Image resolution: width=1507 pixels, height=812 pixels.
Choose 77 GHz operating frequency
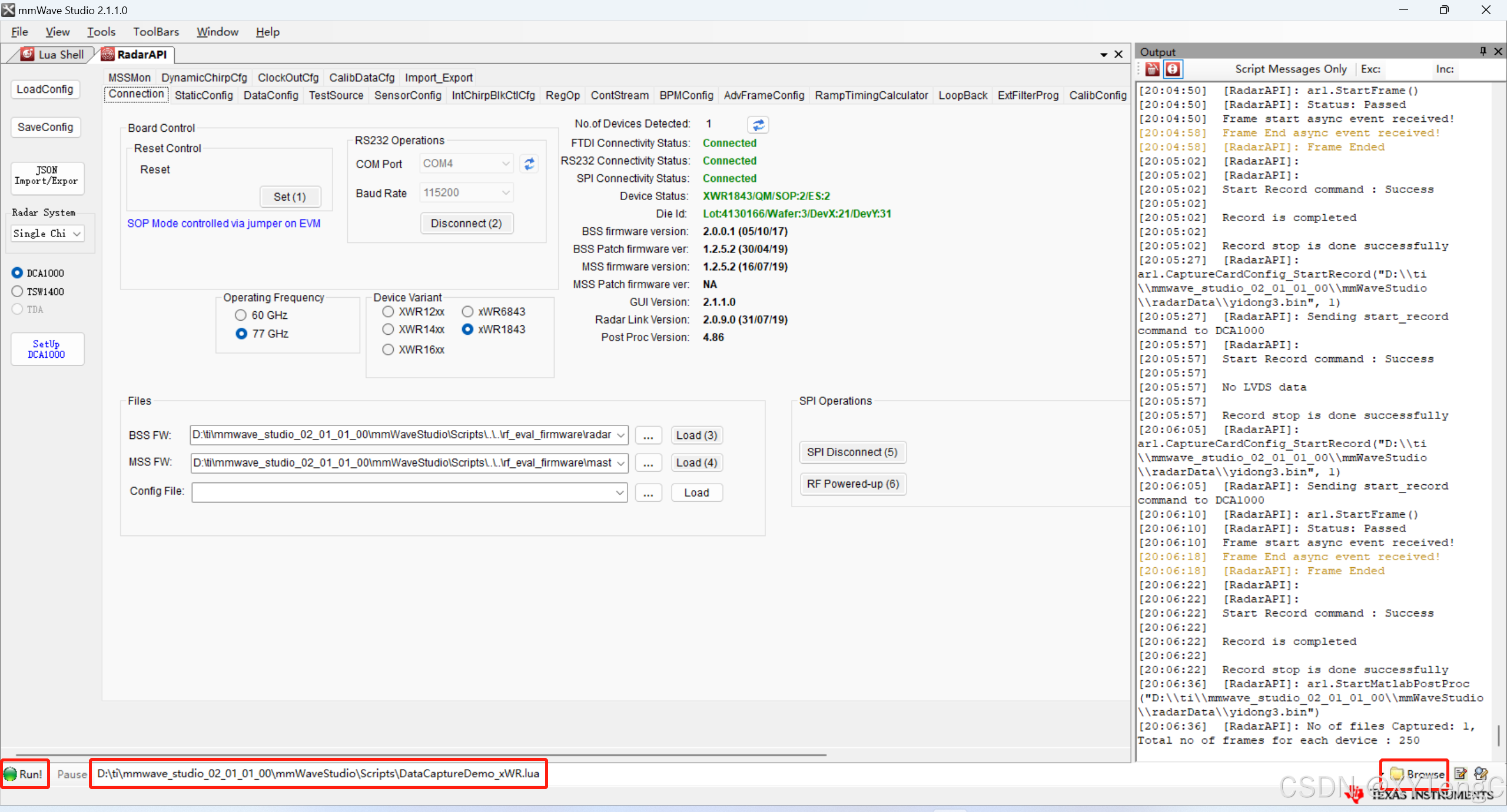coord(241,334)
